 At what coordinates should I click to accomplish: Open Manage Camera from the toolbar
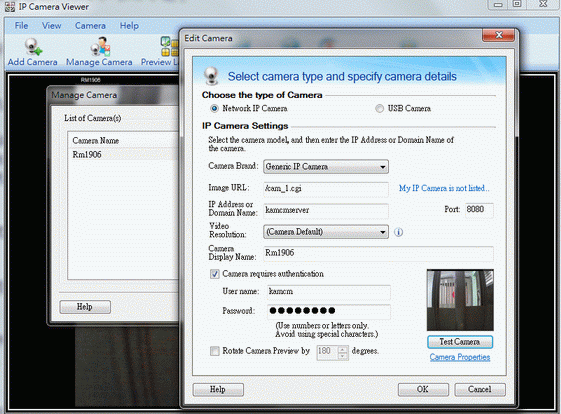pos(99,52)
